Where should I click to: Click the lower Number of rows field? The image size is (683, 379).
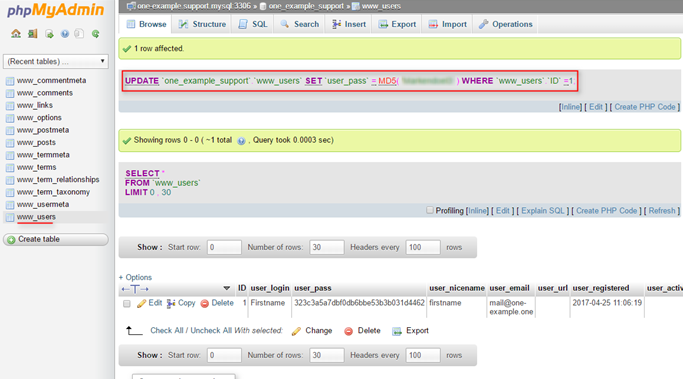tap(327, 355)
